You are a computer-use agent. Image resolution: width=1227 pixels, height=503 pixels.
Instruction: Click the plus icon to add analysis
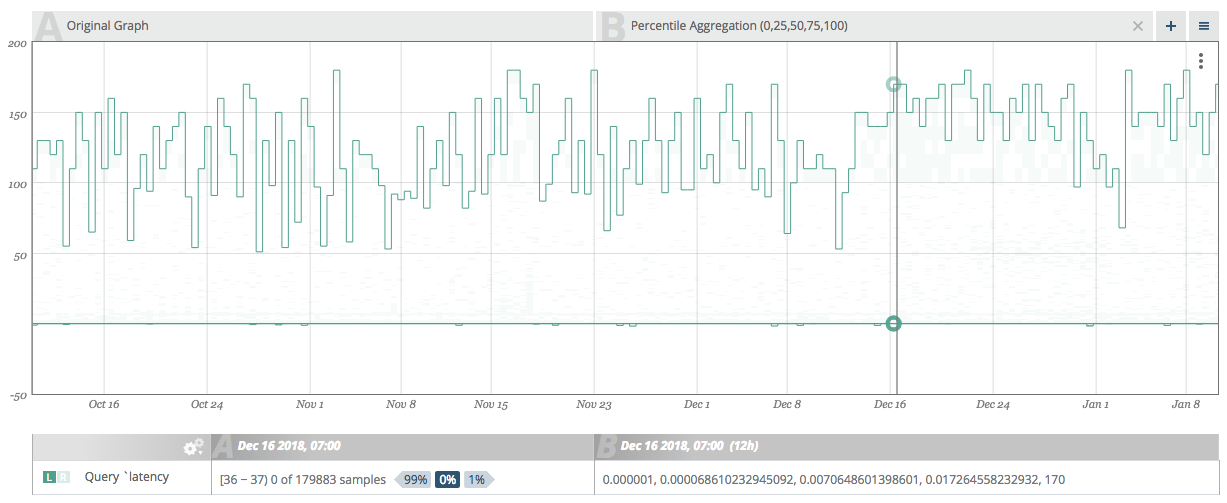(x=1171, y=26)
